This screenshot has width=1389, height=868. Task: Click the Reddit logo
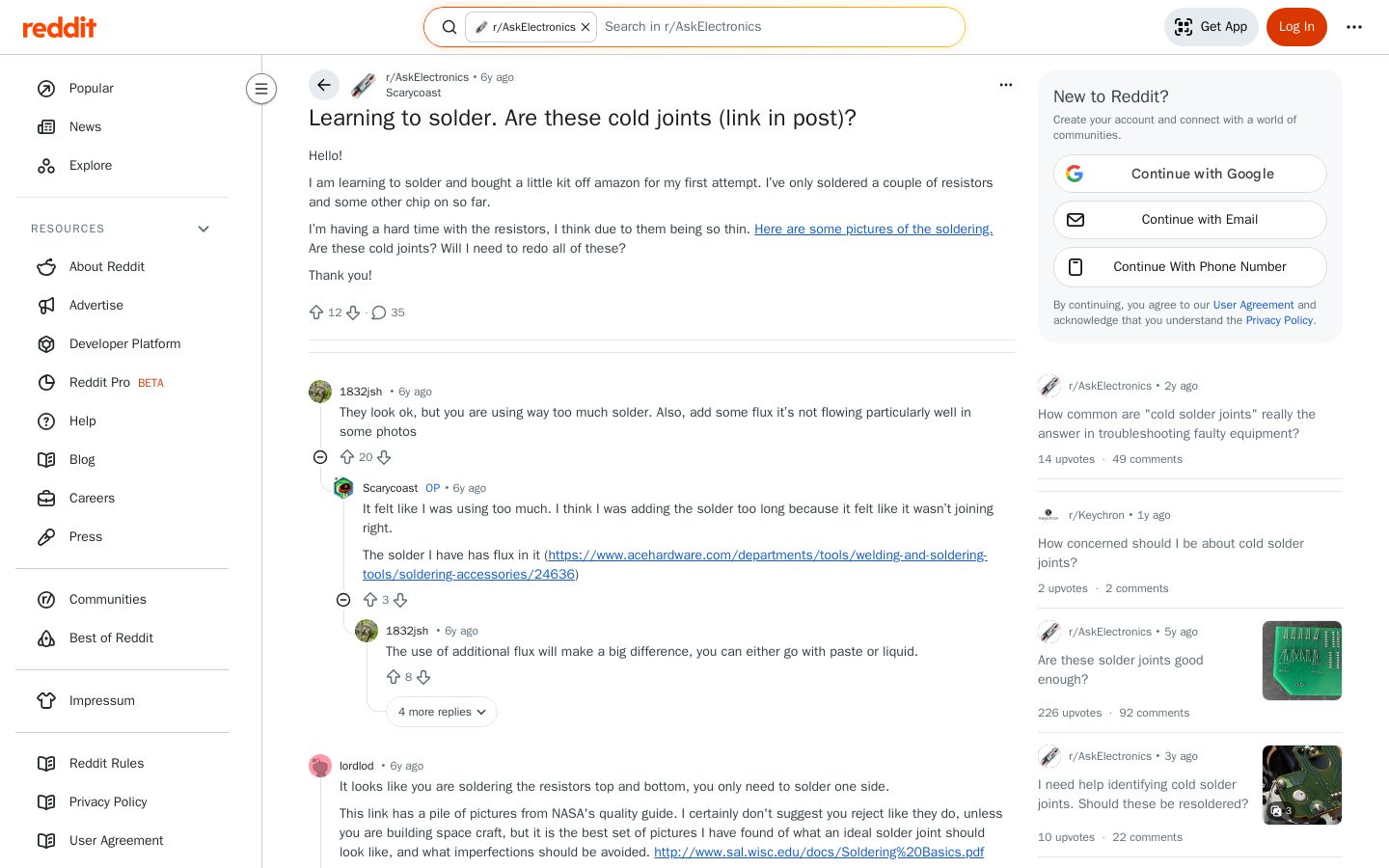click(x=59, y=27)
